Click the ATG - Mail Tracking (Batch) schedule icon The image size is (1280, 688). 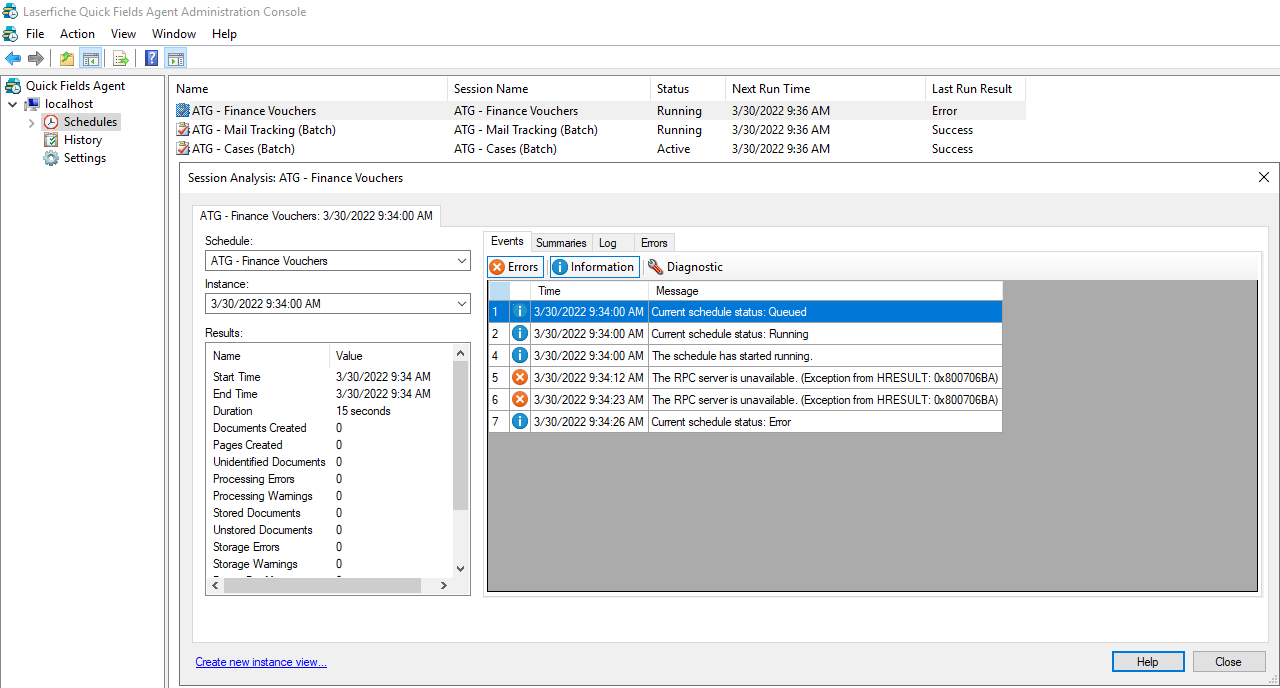point(182,130)
